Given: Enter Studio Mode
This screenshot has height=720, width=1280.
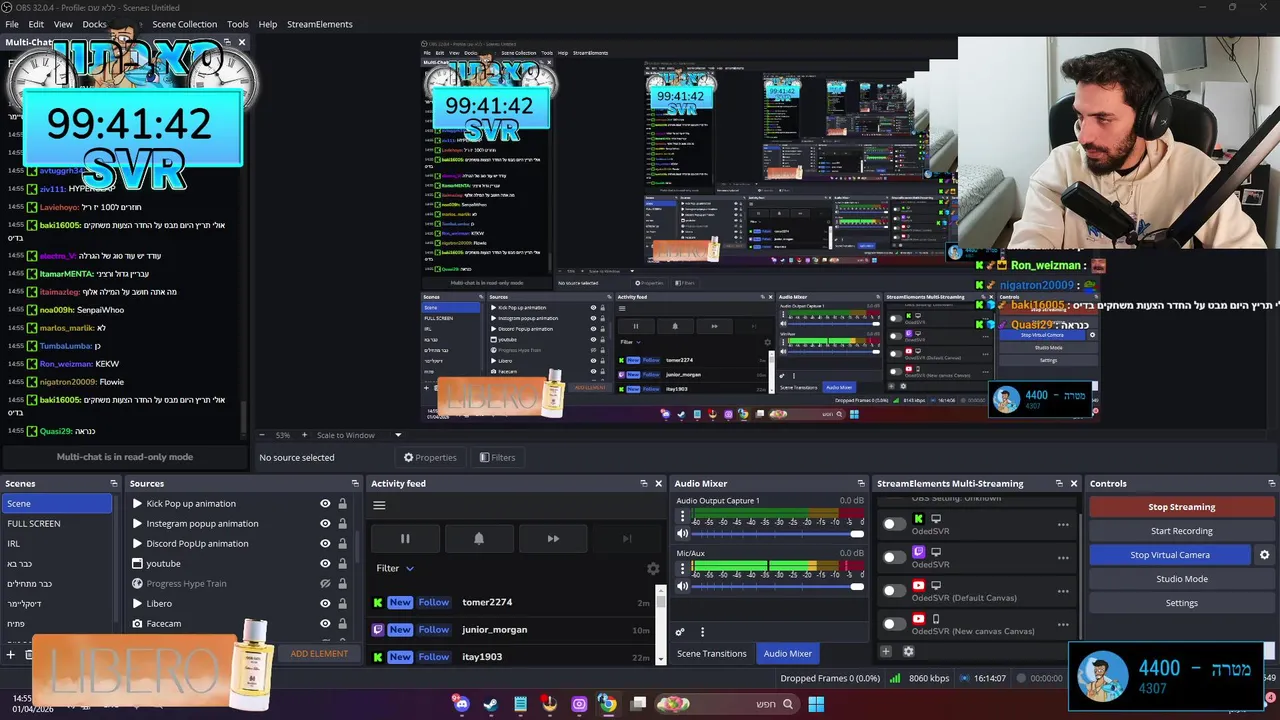Looking at the screenshot, I should tap(1181, 579).
